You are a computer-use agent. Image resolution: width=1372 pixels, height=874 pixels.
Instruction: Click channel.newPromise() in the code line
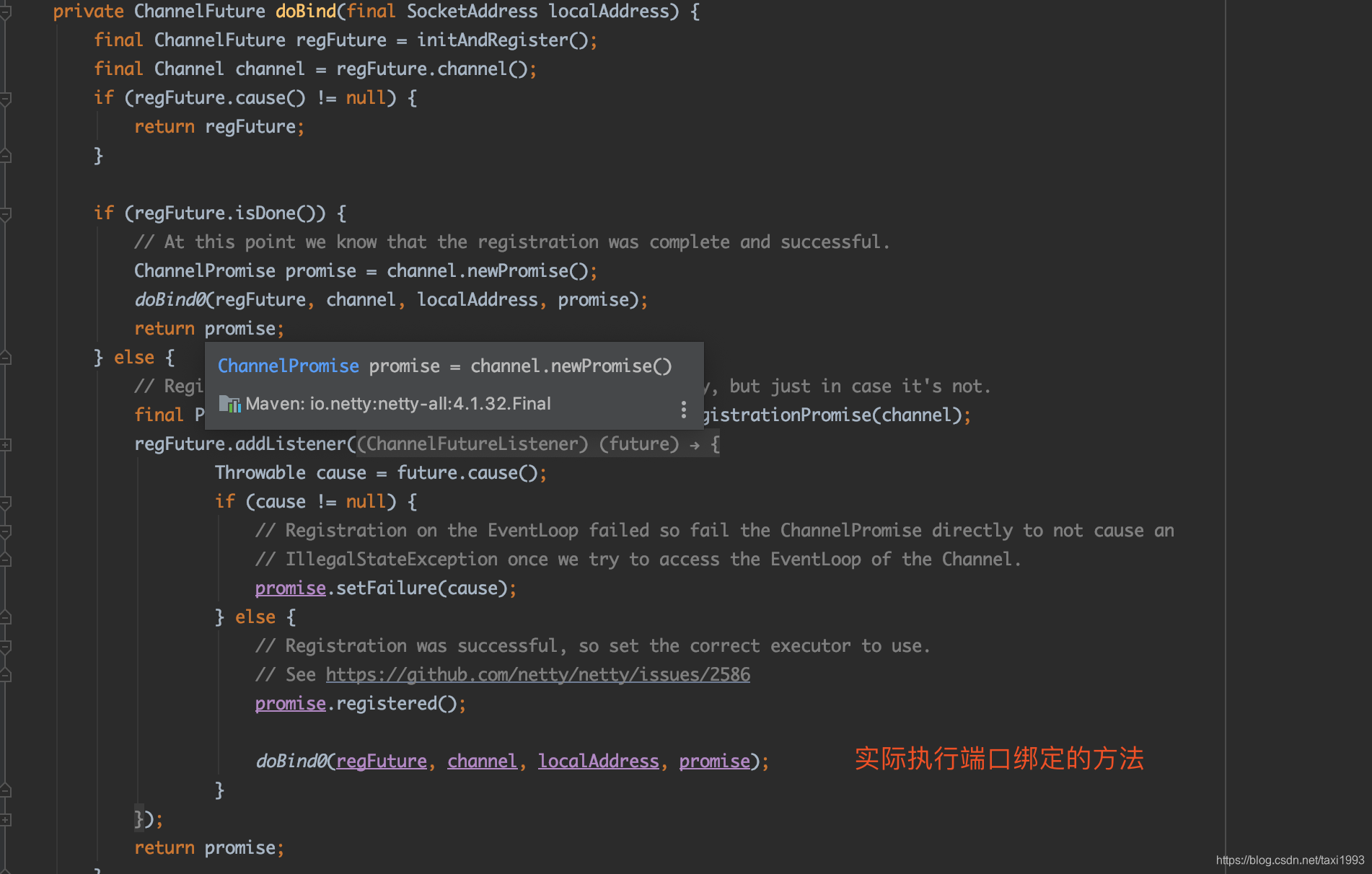coord(488,271)
